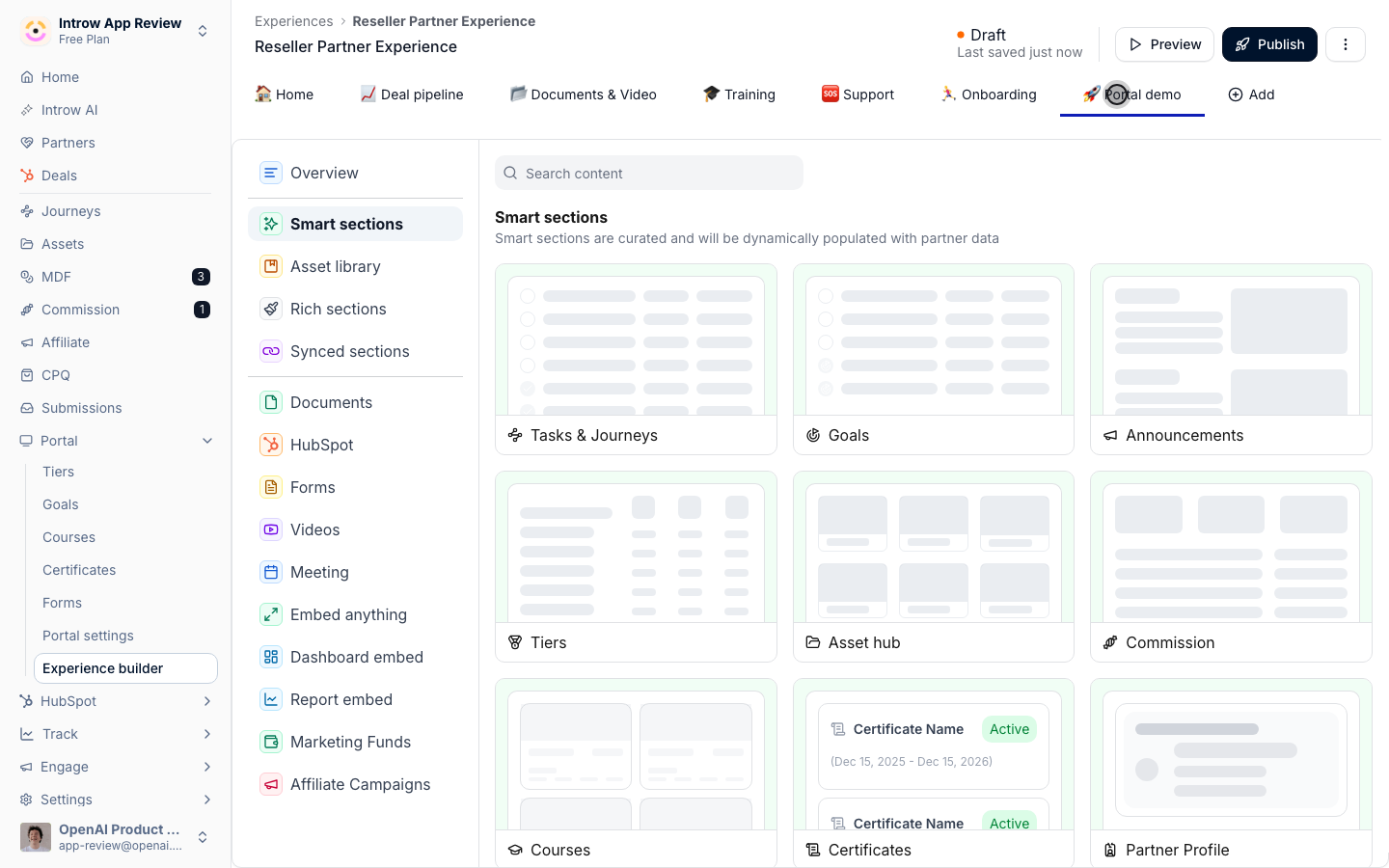Open the Training tab

point(739,95)
